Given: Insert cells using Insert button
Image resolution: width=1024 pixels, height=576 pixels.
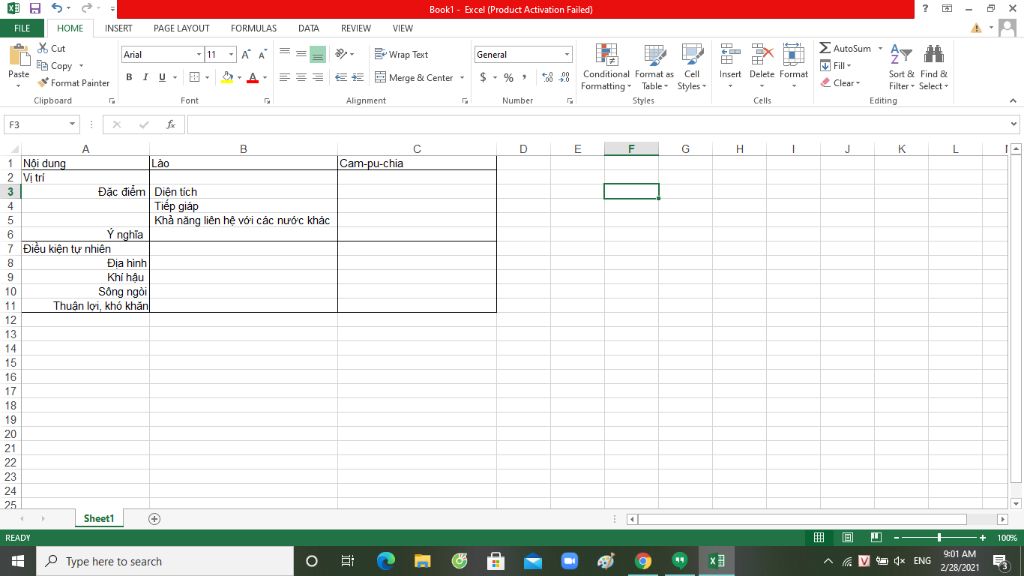Looking at the screenshot, I should tap(730, 67).
